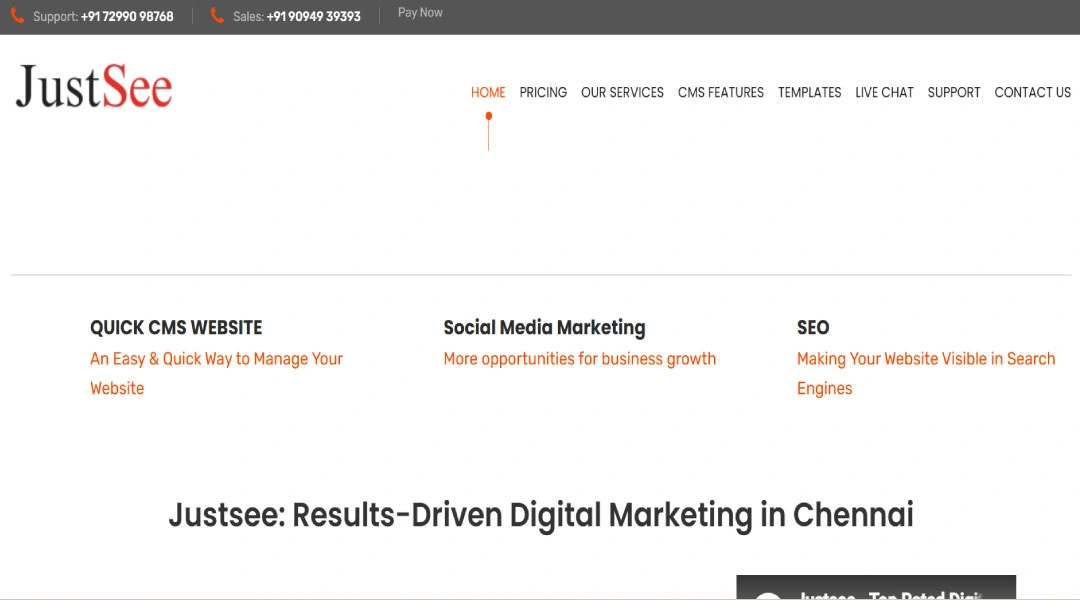The width and height of the screenshot is (1080, 600).
Task: Expand the CMS FEATURES menu
Action: 721,92
